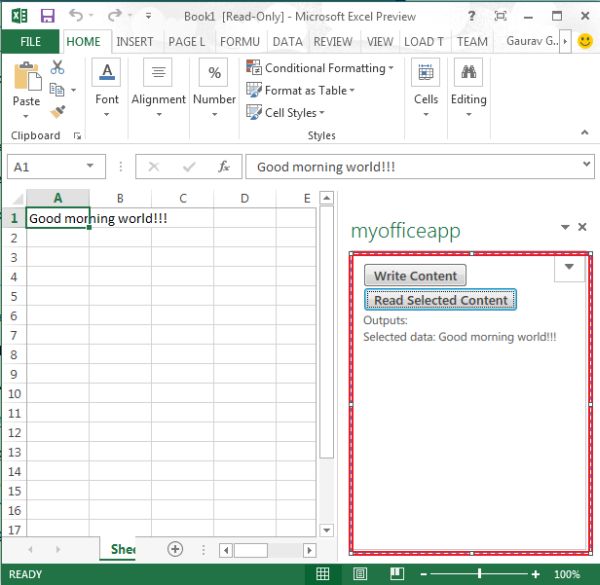Click Write Content button
Screen dimensions: 600x585
tap(415, 275)
